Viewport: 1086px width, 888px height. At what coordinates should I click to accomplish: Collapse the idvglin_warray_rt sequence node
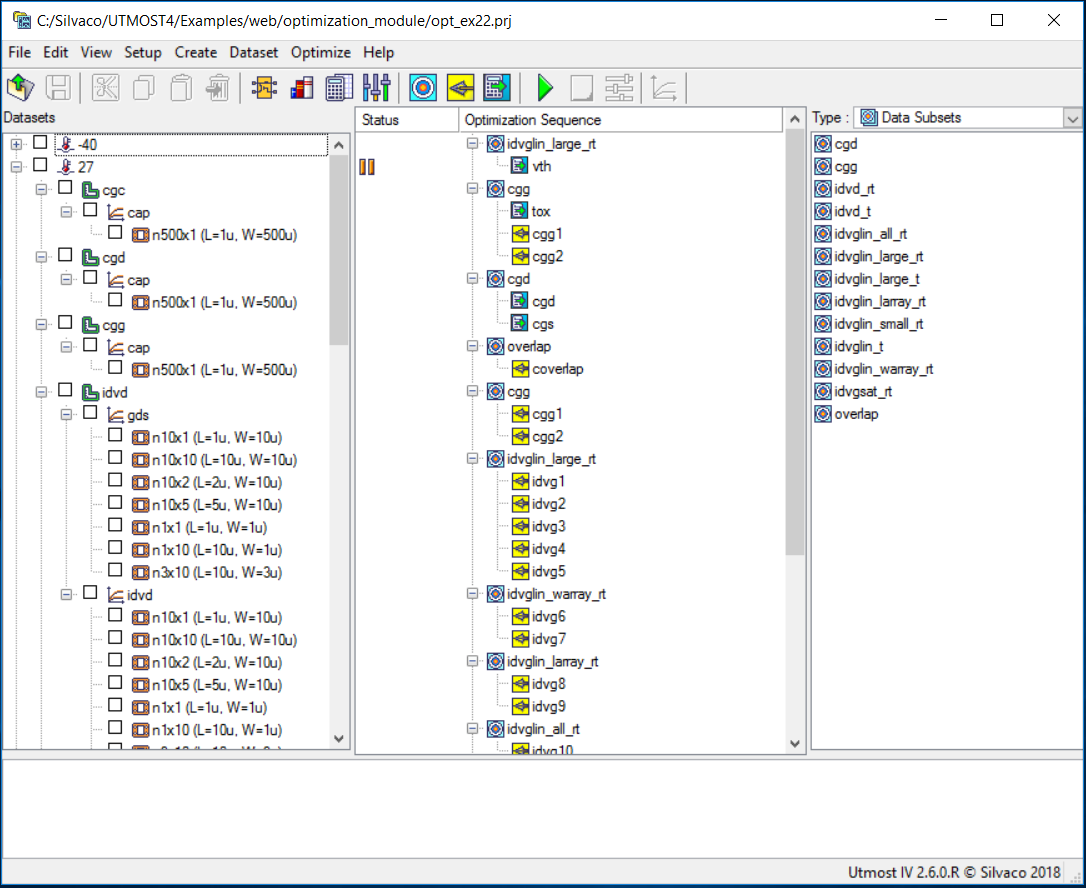pyautogui.click(x=472, y=594)
